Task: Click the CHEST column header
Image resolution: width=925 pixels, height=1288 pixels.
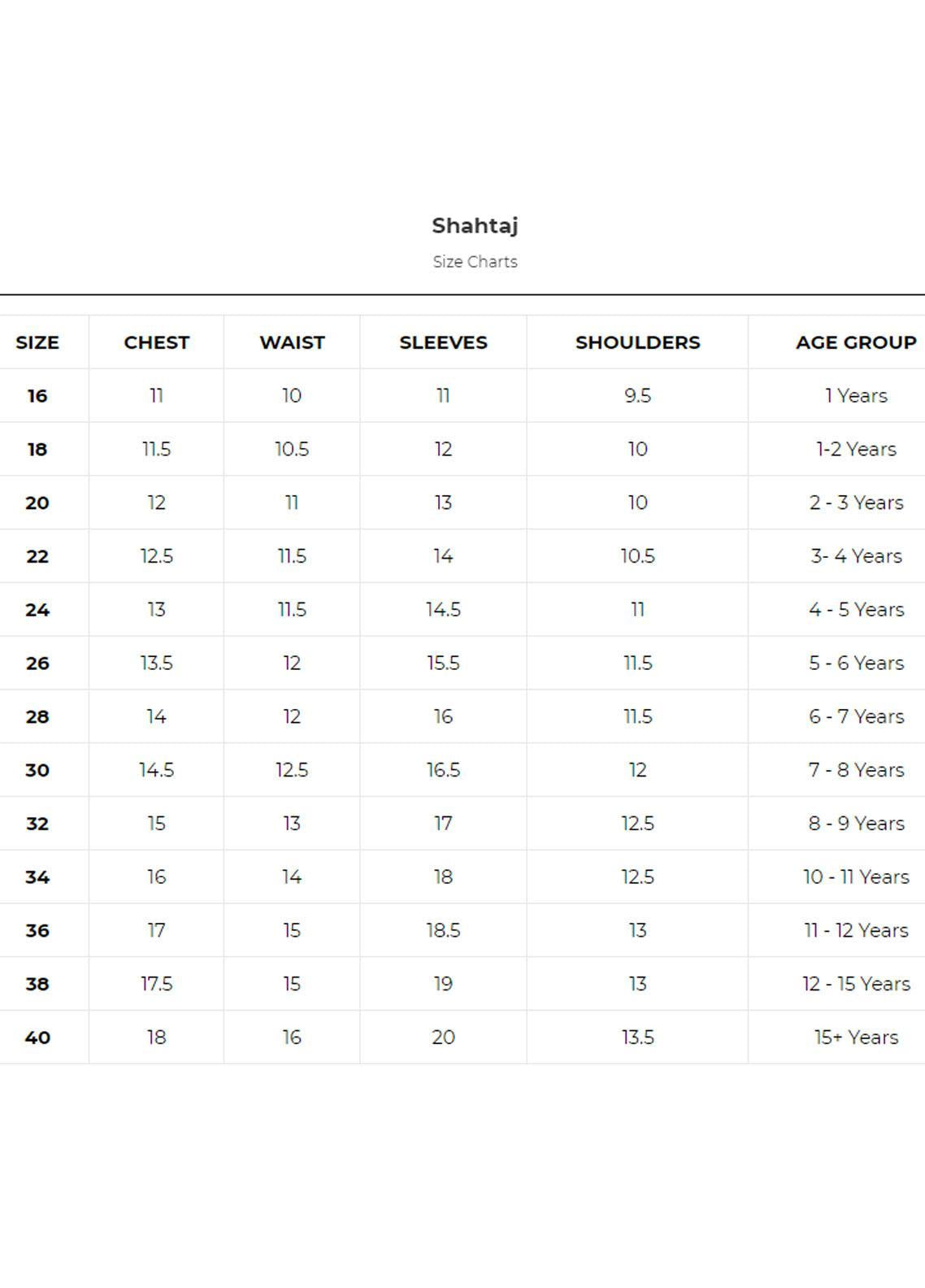Action: point(156,342)
